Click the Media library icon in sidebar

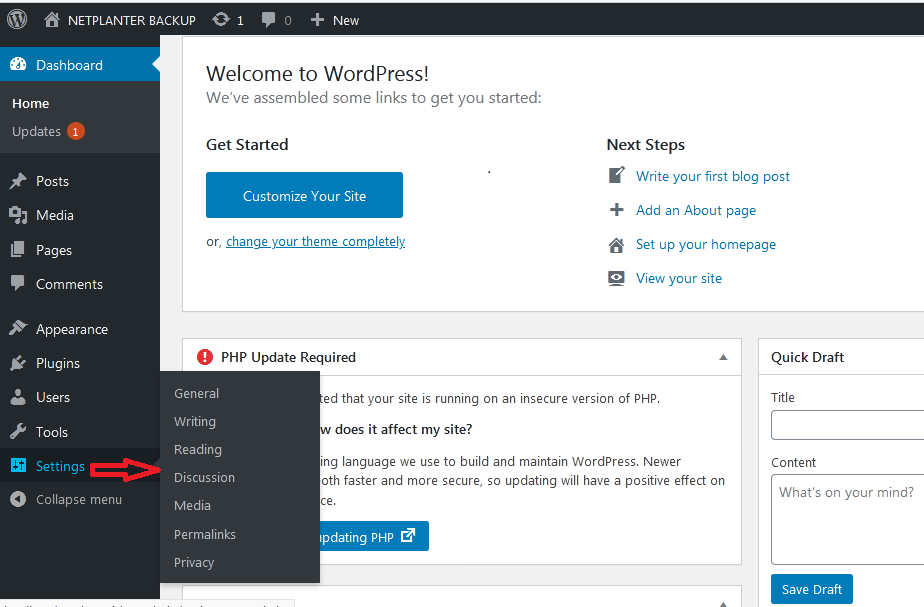pos(18,215)
